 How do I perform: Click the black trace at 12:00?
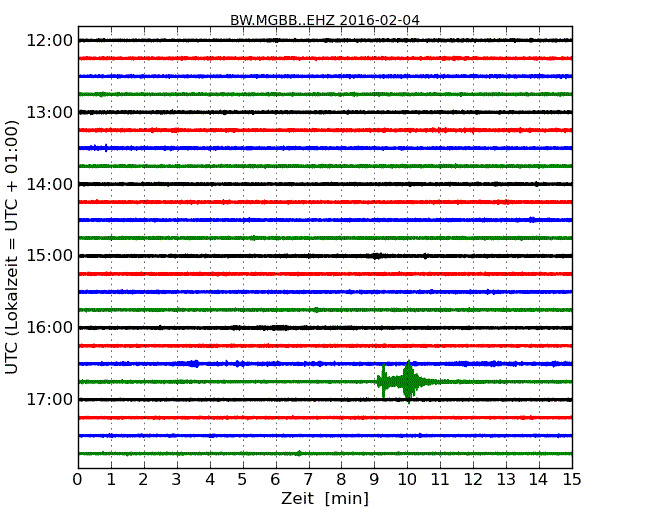pyautogui.click(x=325, y=40)
